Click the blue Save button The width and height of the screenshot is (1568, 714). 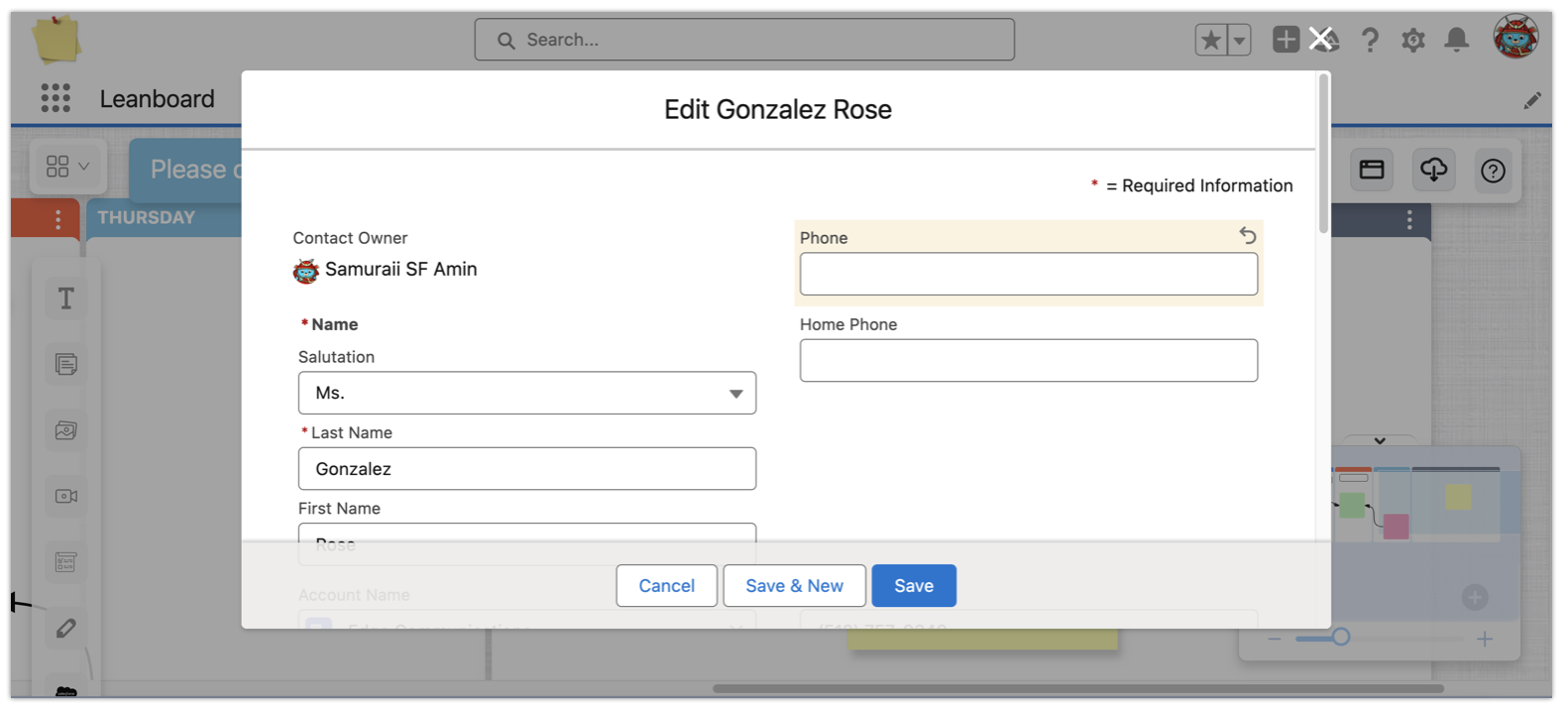(913, 586)
